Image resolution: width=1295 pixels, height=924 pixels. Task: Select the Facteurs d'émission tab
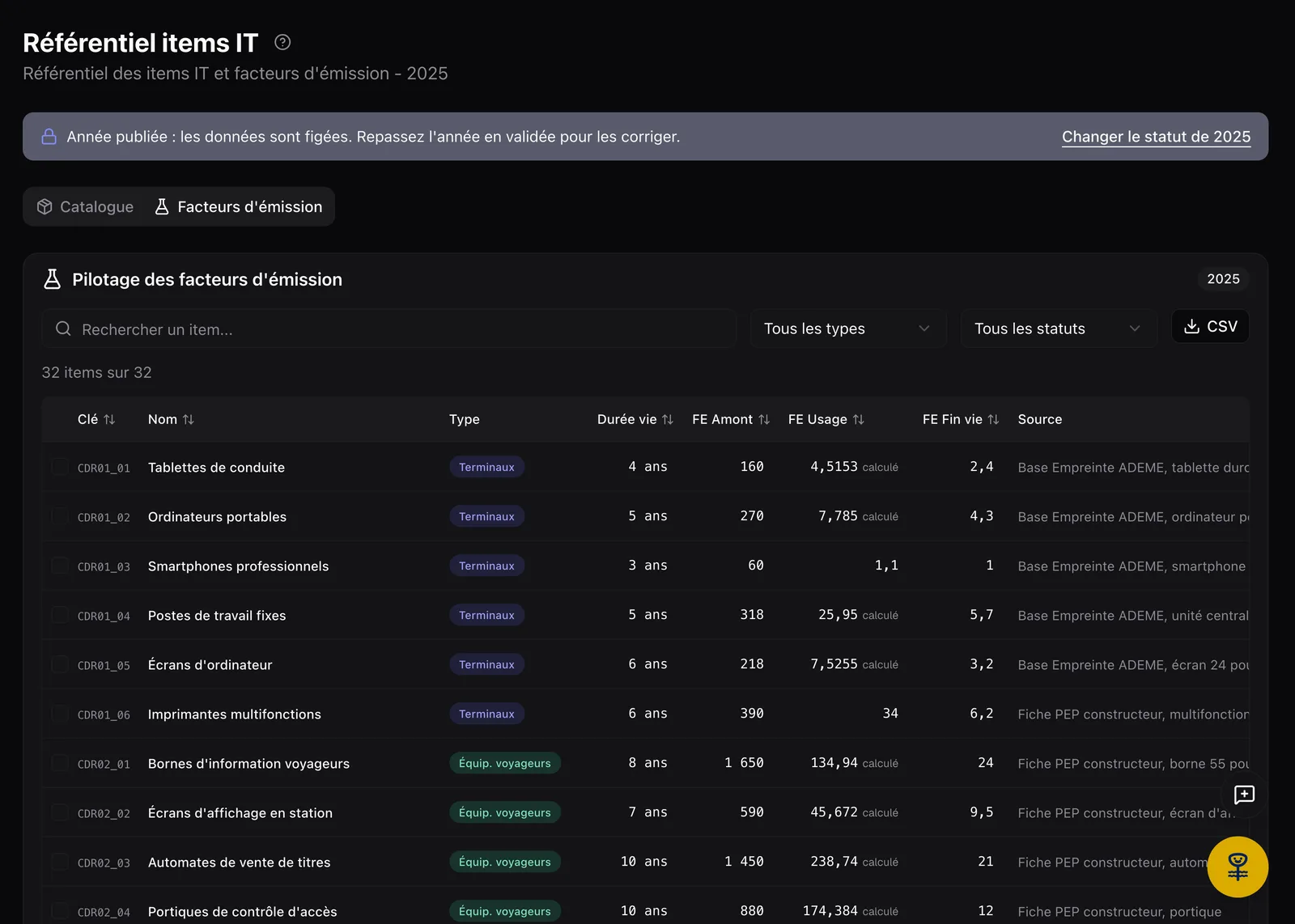239,206
